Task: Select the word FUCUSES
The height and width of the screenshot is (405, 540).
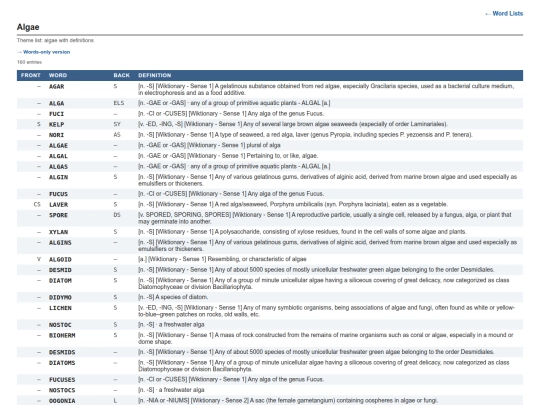Action: click(x=62, y=380)
